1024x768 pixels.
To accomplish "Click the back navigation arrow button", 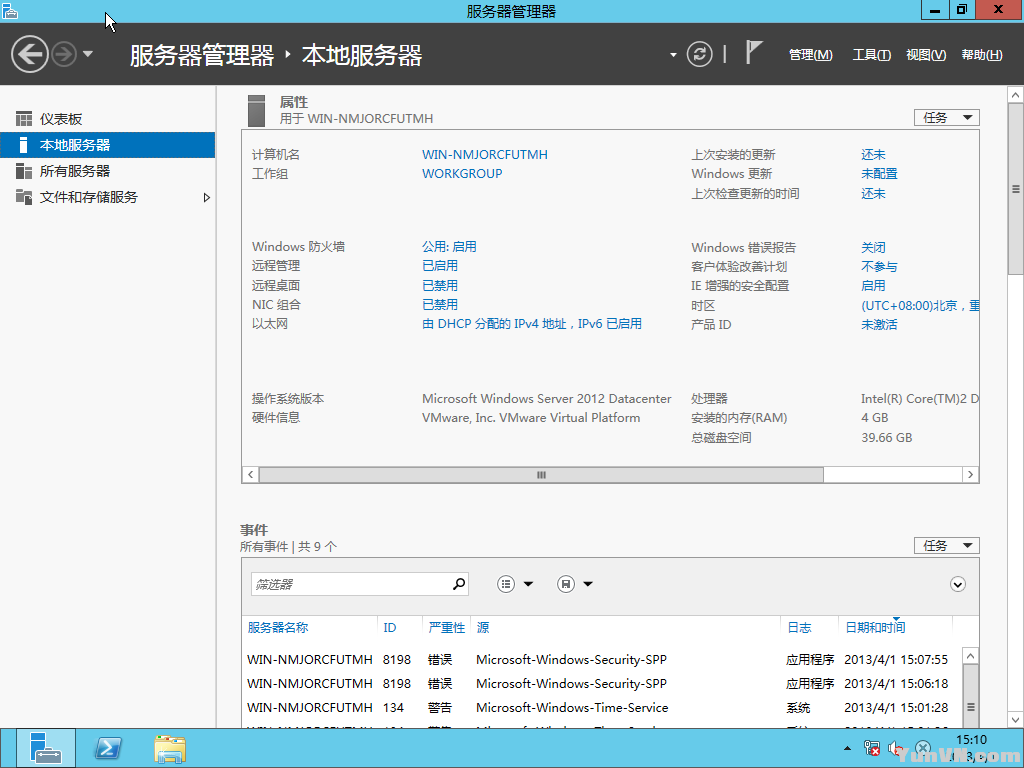I will [x=30, y=54].
